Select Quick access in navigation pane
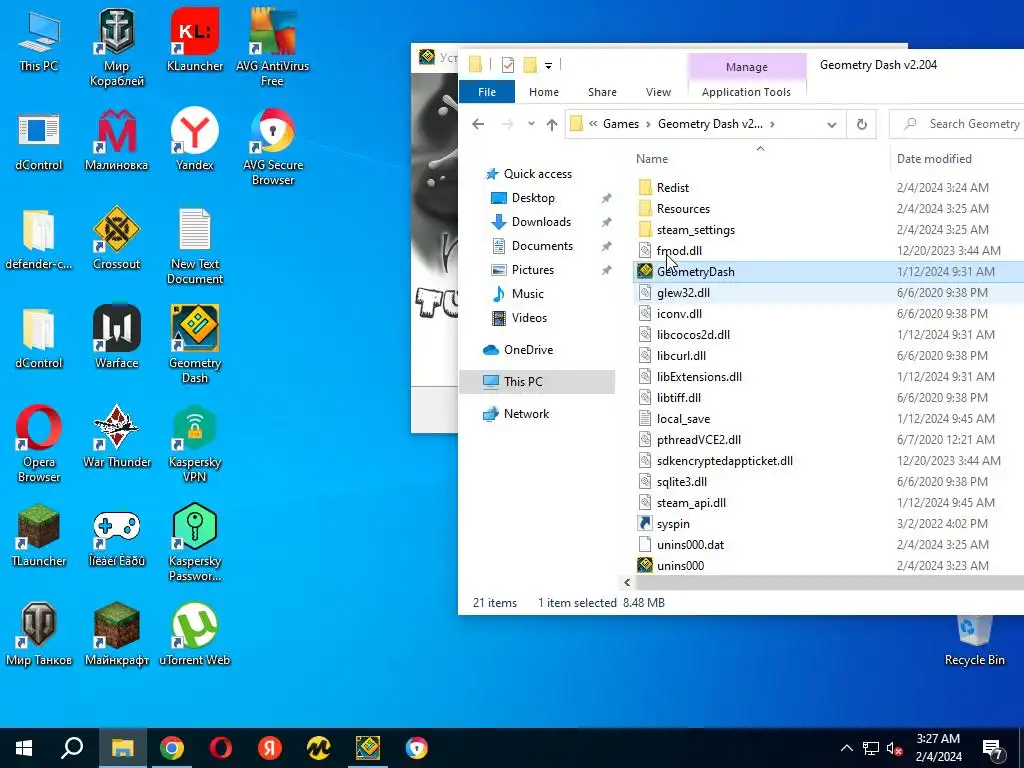The width and height of the screenshot is (1024, 768). click(x=537, y=174)
